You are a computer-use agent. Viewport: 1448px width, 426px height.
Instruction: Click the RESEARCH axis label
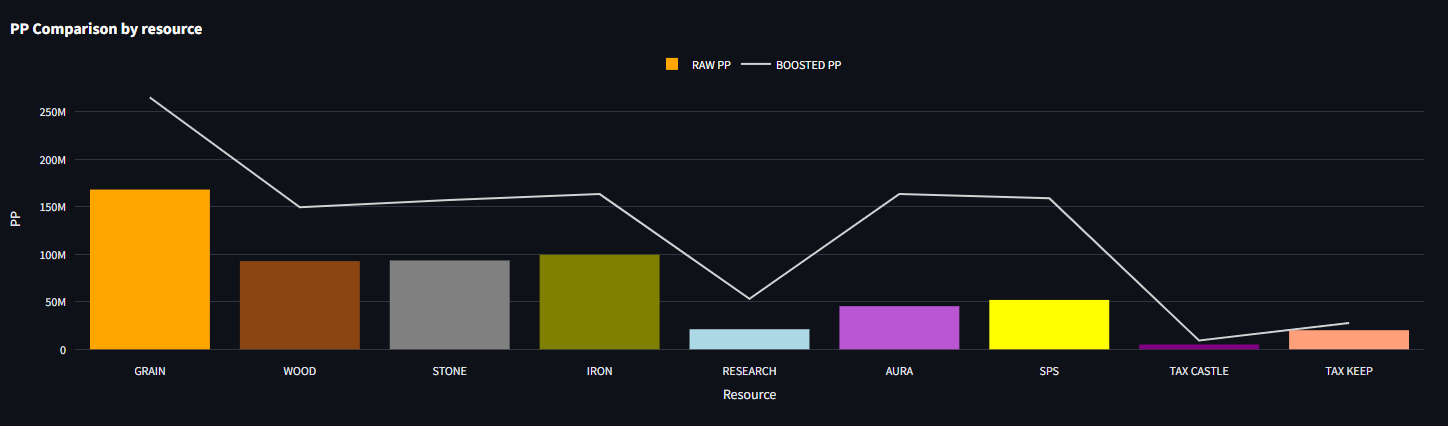click(x=749, y=371)
